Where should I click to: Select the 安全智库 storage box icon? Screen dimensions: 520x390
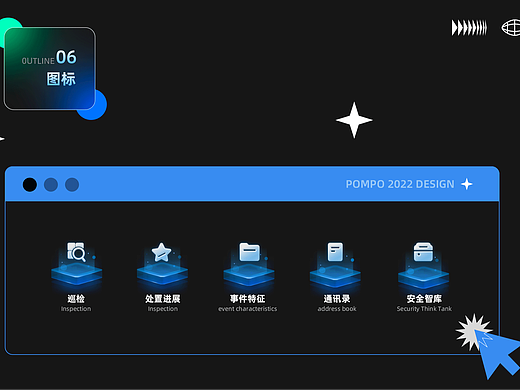[423, 252]
